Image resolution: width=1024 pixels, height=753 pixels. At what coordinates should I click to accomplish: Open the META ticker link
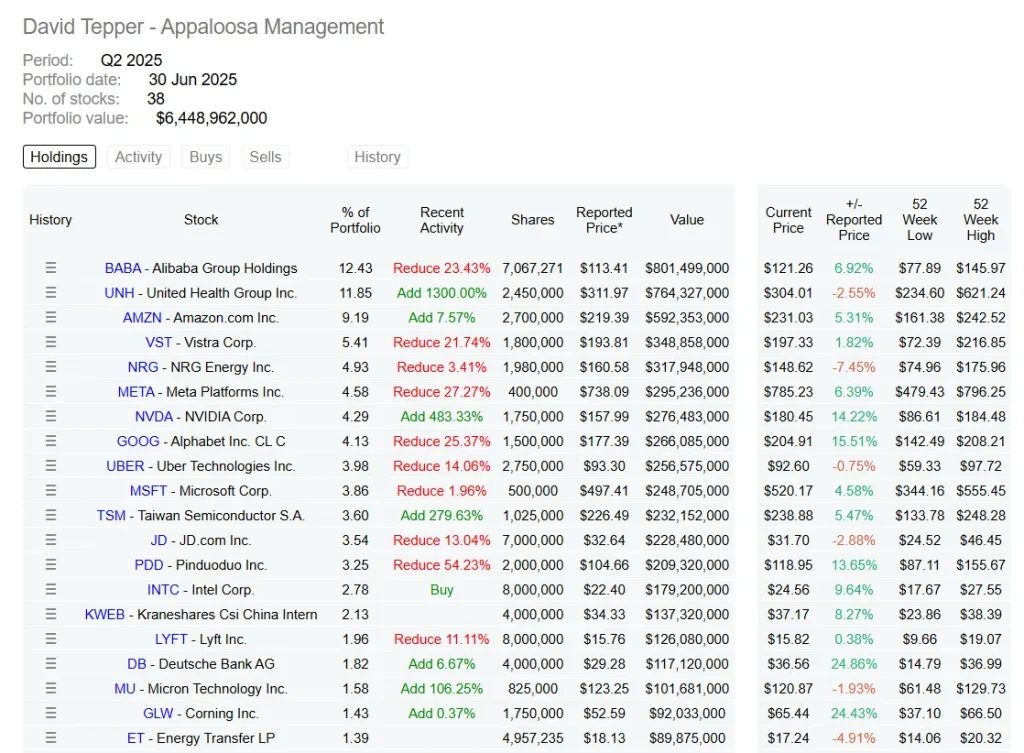click(136, 392)
